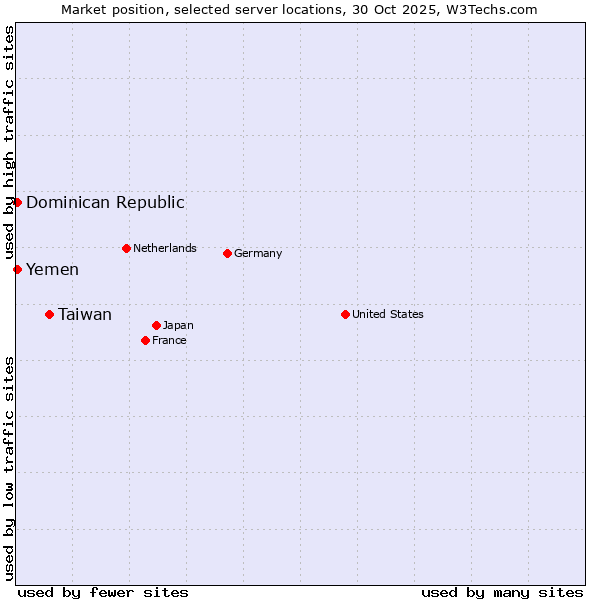Screen dimensions: 600x600
Task: Select the red Netherlands data marker
Action: click(x=126, y=248)
